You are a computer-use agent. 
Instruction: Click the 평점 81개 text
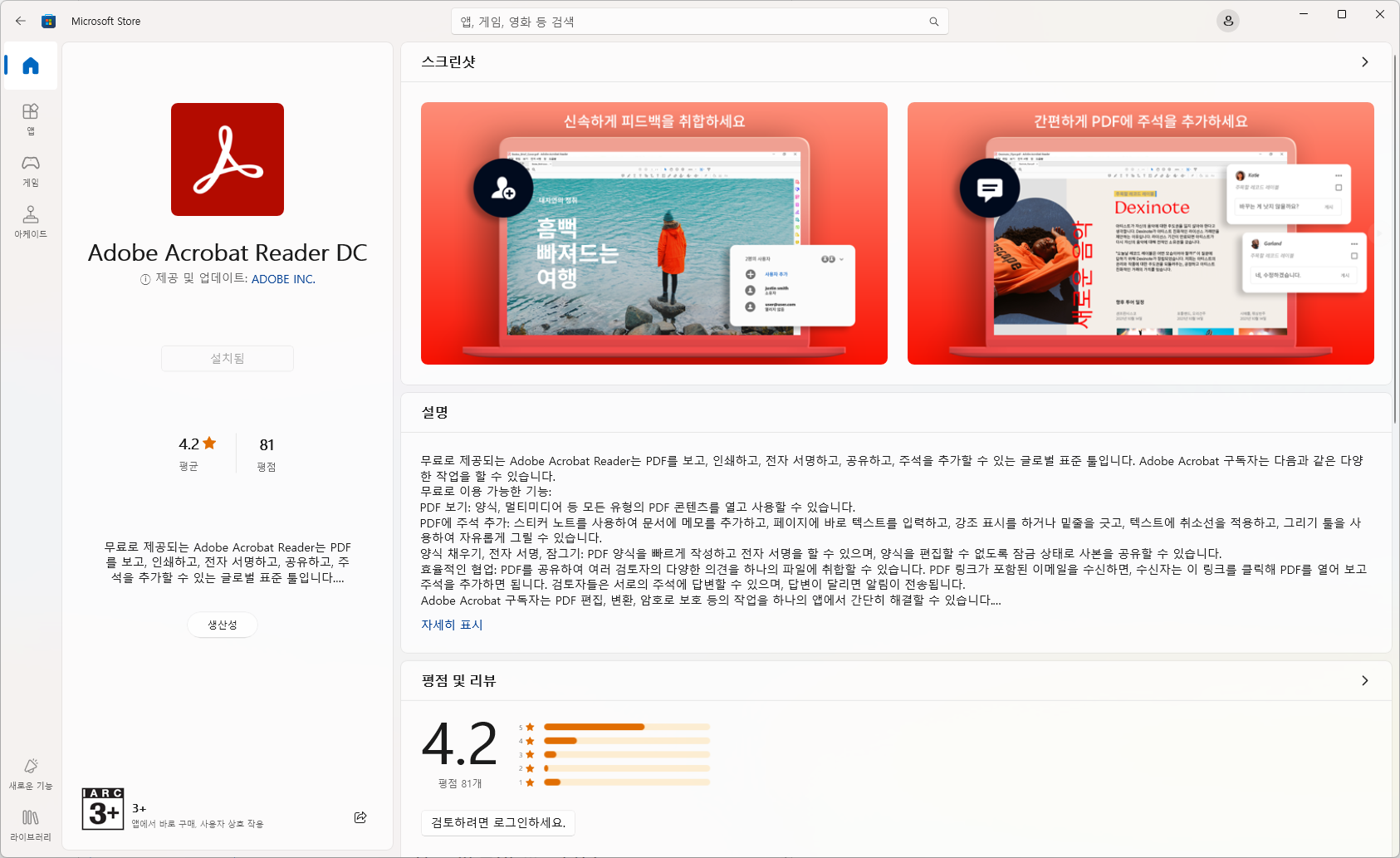click(x=460, y=783)
